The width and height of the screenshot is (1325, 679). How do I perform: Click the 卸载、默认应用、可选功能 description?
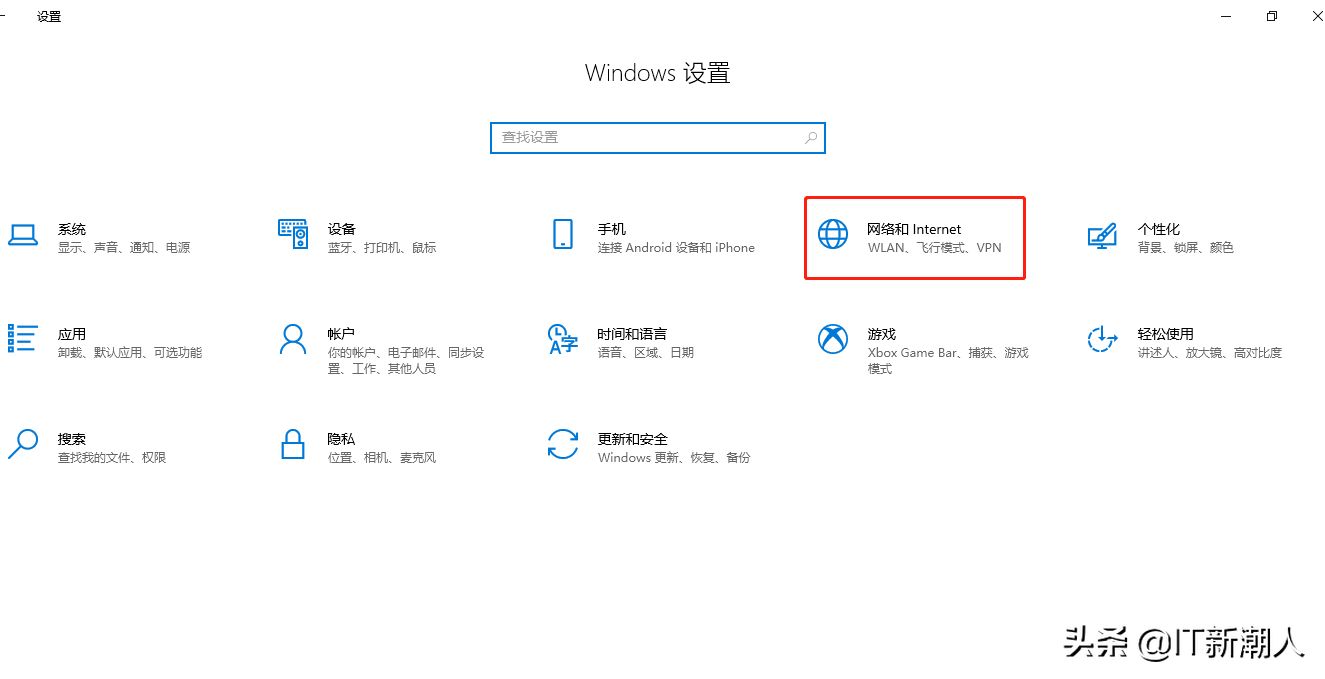click(130, 353)
